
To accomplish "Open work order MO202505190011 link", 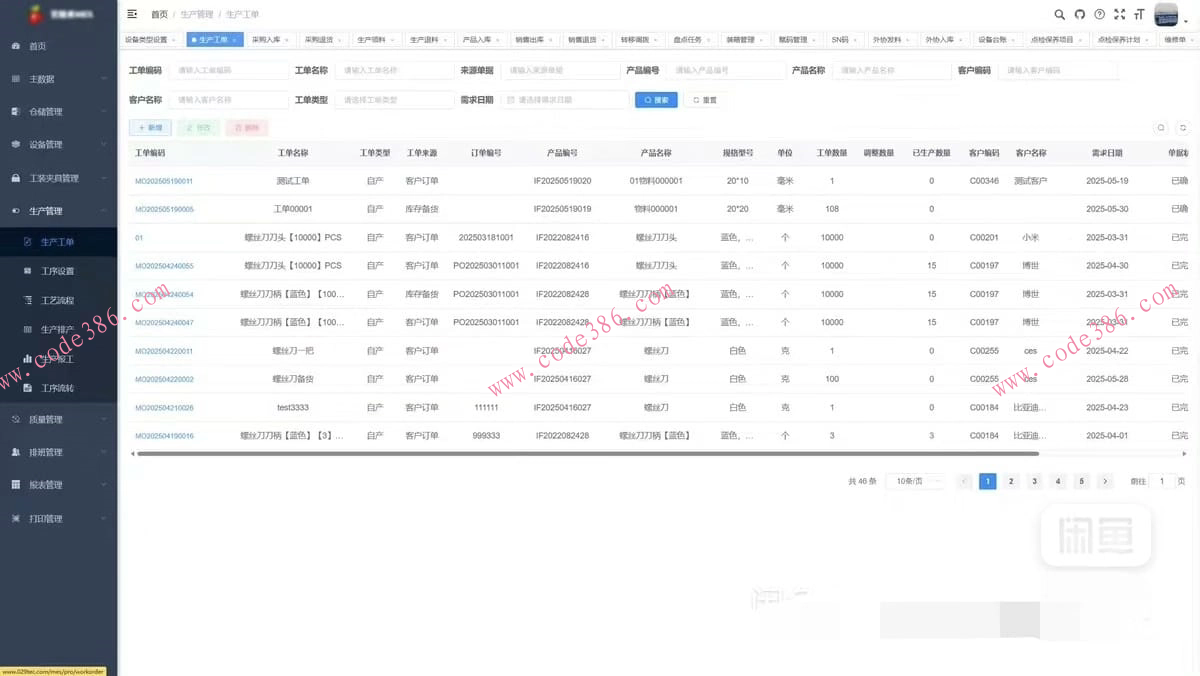I will [x=164, y=181].
